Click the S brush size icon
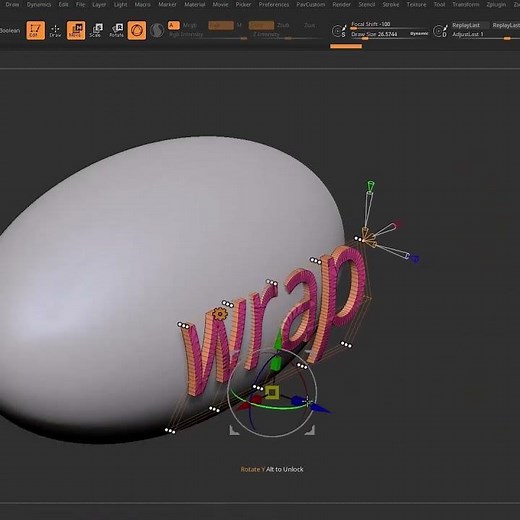The width and height of the screenshot is (520, 520). (339, 31)
